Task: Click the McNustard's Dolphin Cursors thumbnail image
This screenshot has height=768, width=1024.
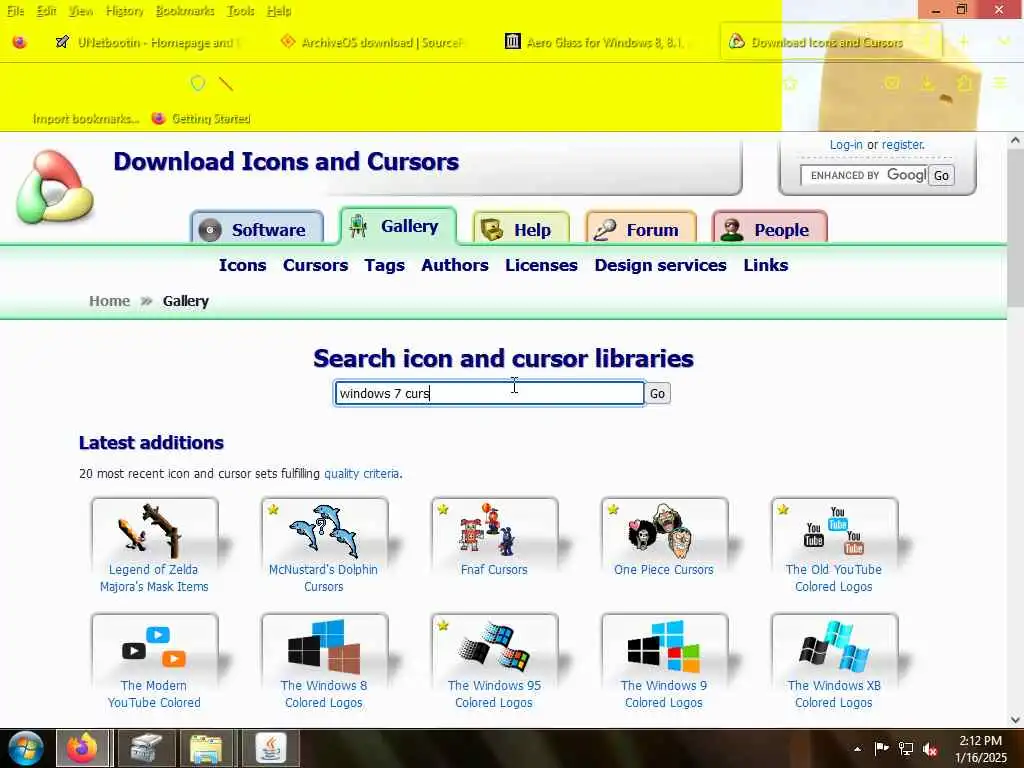Action: click(324, 531)
